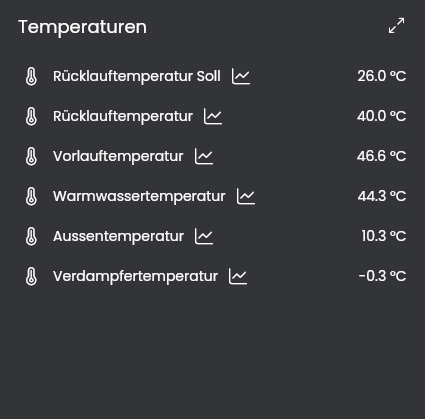Click thermometer icon beside Warmwassertemperatur
Screen dimensions: 425x419
point(31,196)
